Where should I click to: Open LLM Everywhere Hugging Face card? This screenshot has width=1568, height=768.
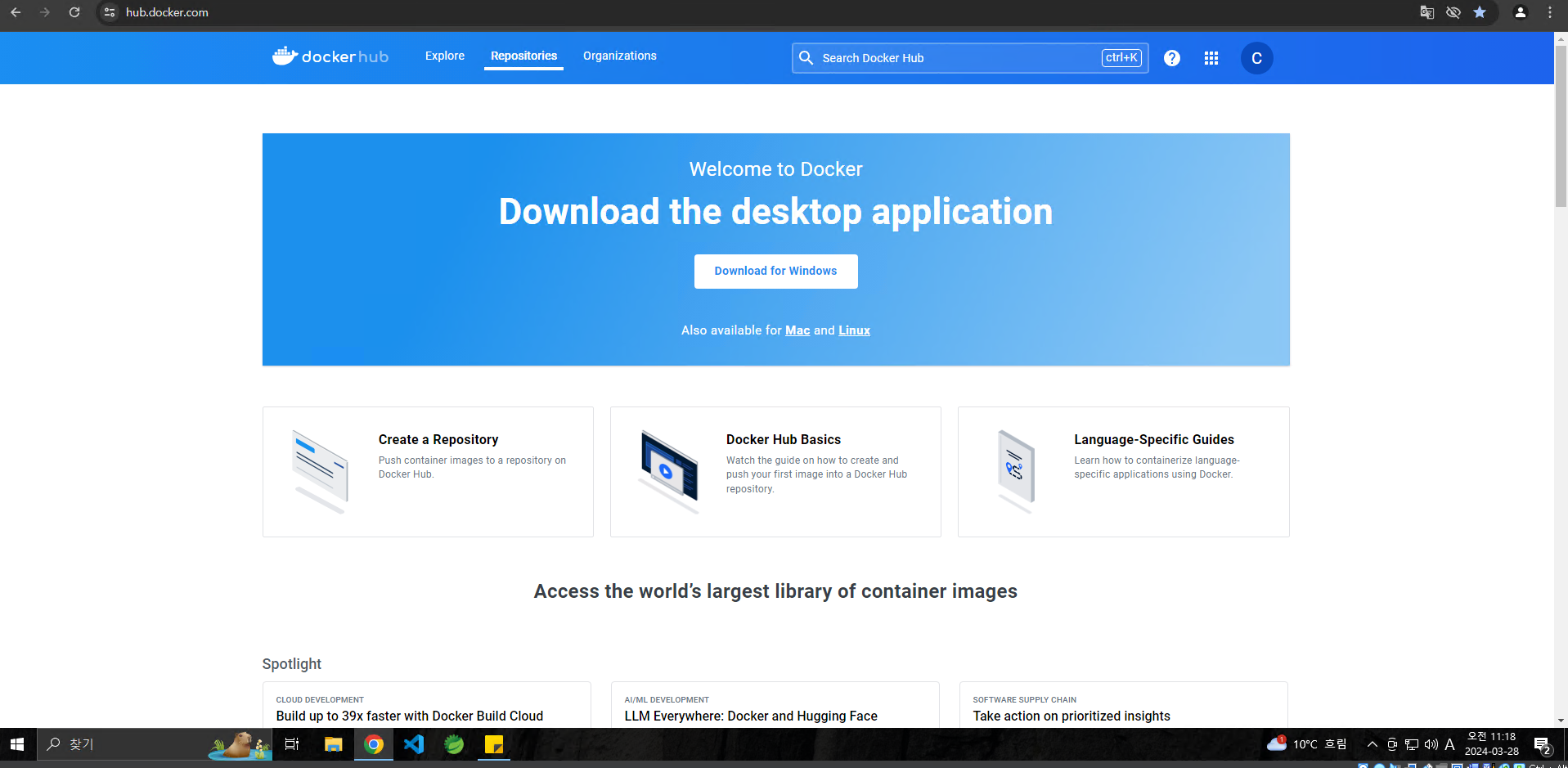[775, 705]
